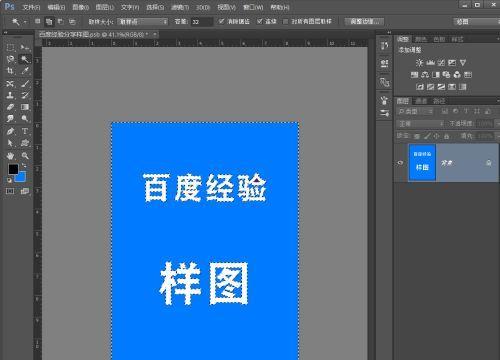Hide the background layer with eye icon

coord(401,163)
